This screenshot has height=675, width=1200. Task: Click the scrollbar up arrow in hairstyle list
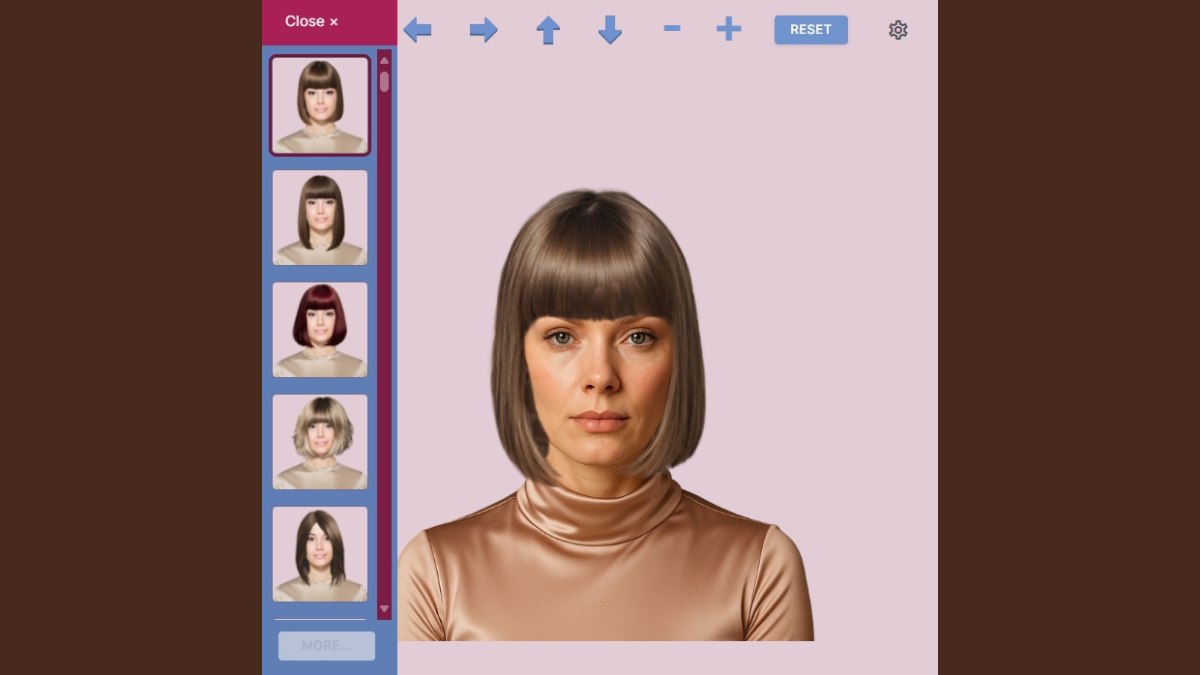384,60
